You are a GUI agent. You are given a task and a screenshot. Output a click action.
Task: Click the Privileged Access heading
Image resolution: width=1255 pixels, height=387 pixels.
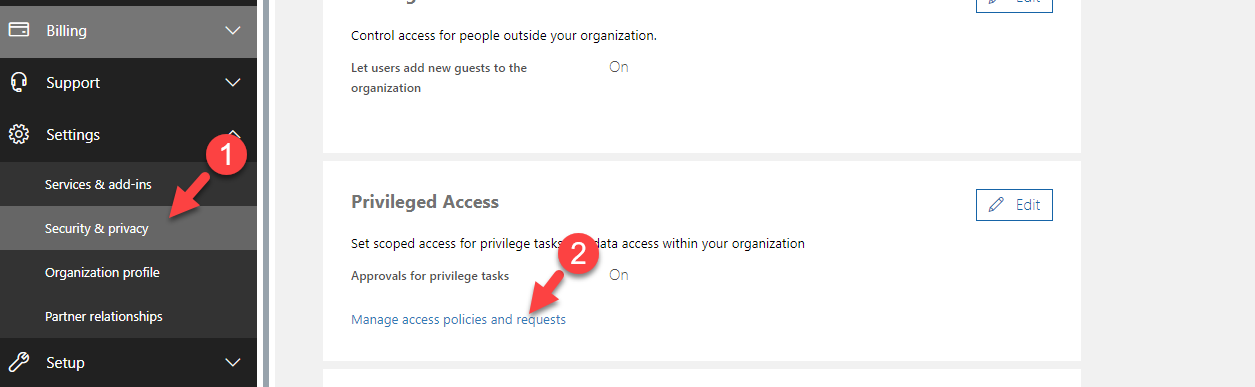coord(425,202)
